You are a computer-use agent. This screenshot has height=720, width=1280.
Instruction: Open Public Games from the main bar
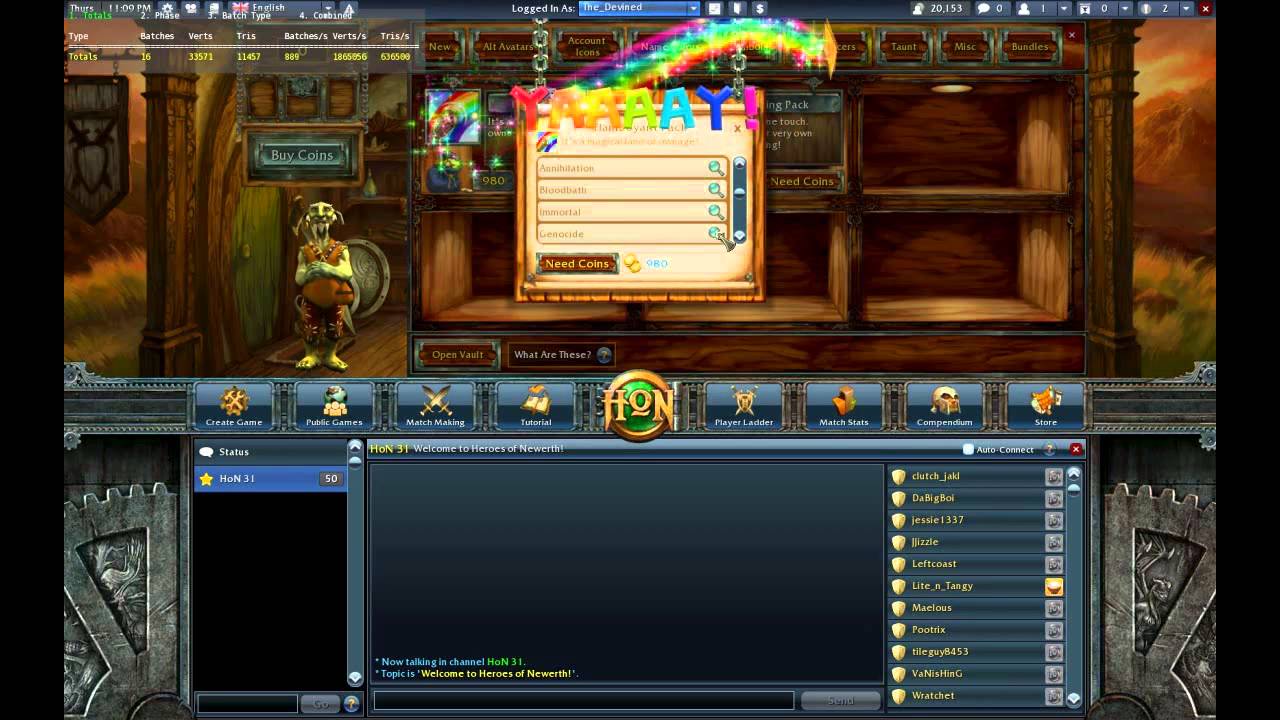click(x=334, y=406)
